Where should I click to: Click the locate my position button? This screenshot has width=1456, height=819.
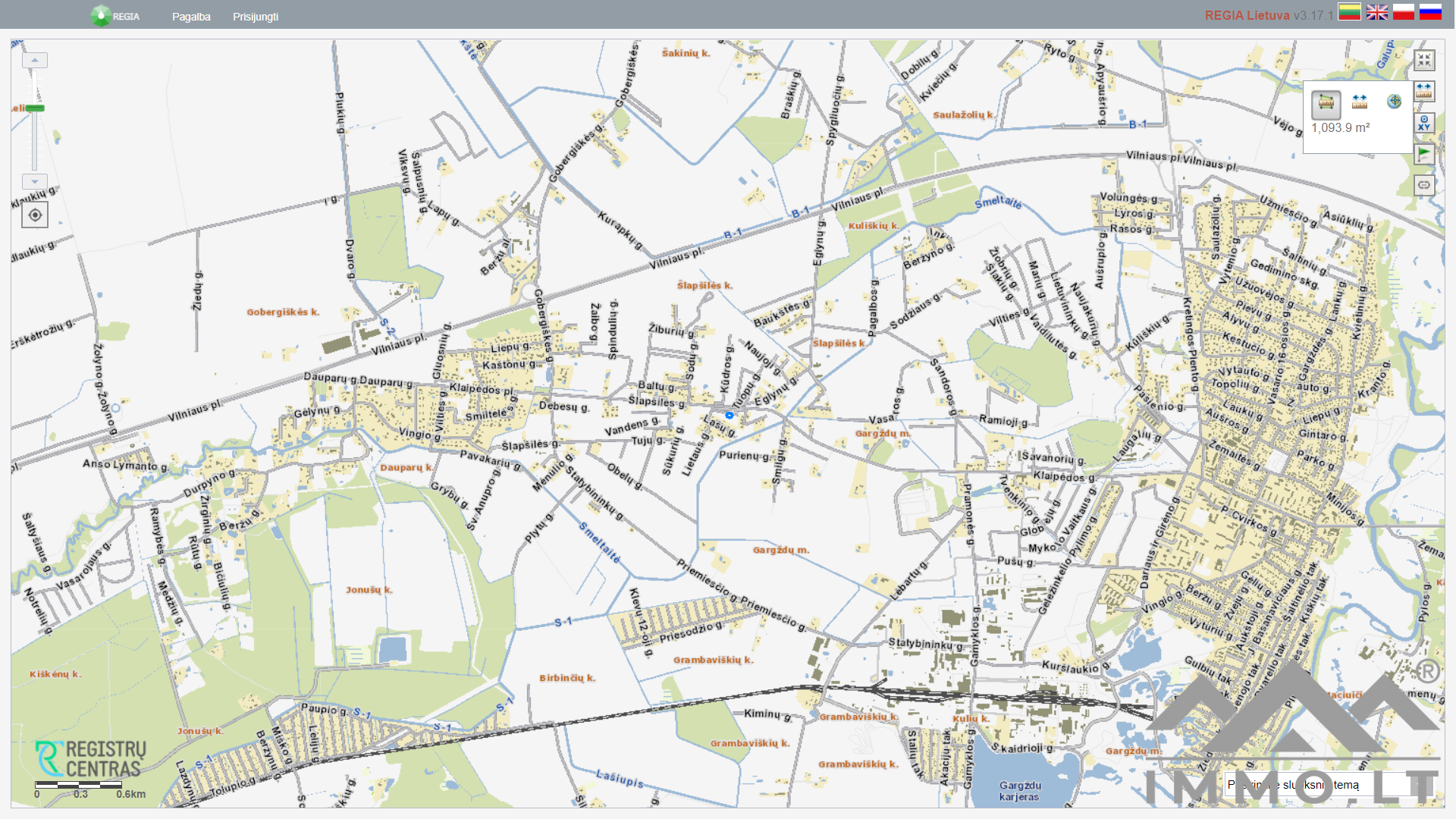click(35, 215)
